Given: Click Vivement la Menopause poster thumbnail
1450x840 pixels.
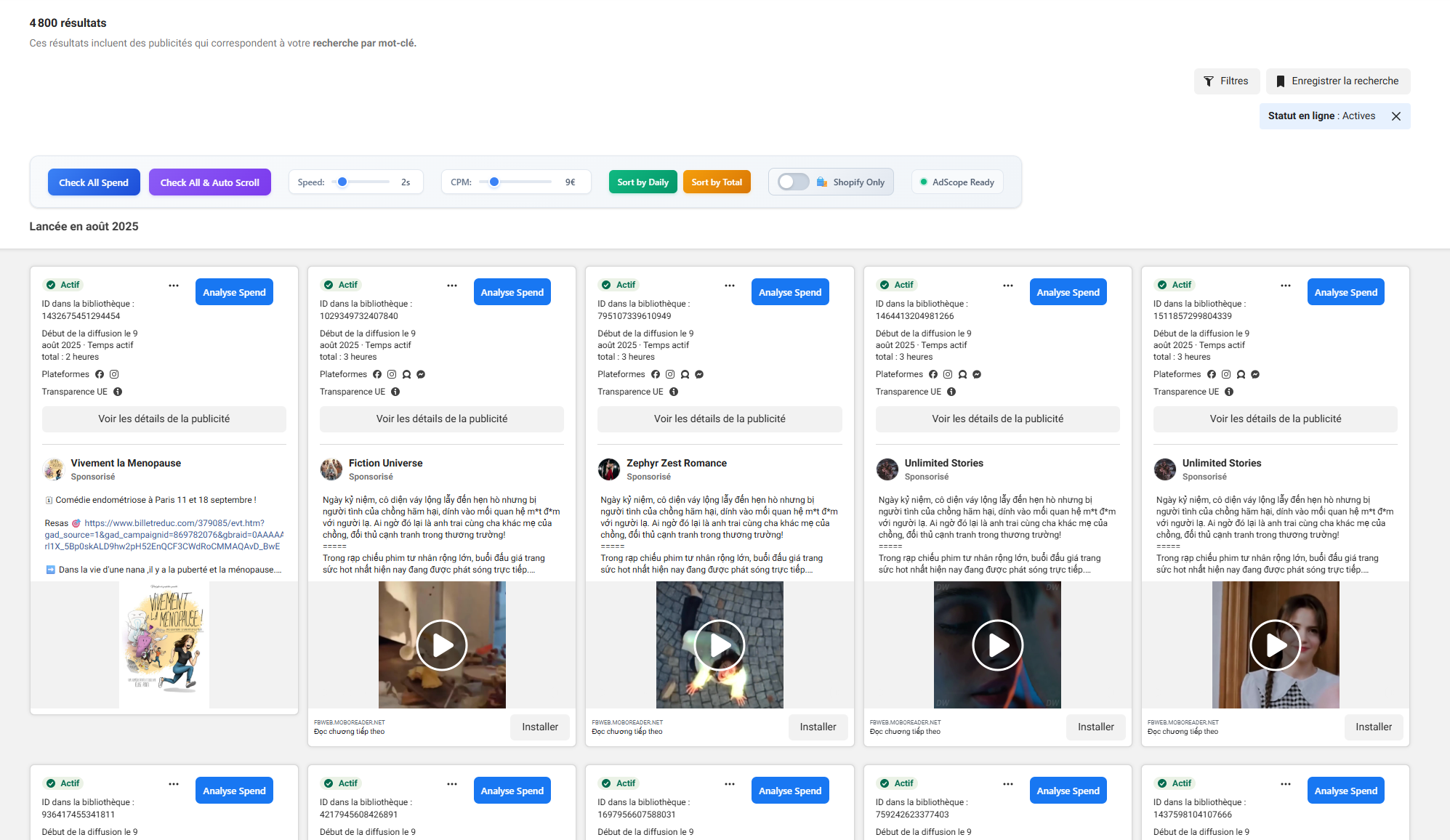Looking at the screenshot, I should pyautogui.click(x=164, y=645).
